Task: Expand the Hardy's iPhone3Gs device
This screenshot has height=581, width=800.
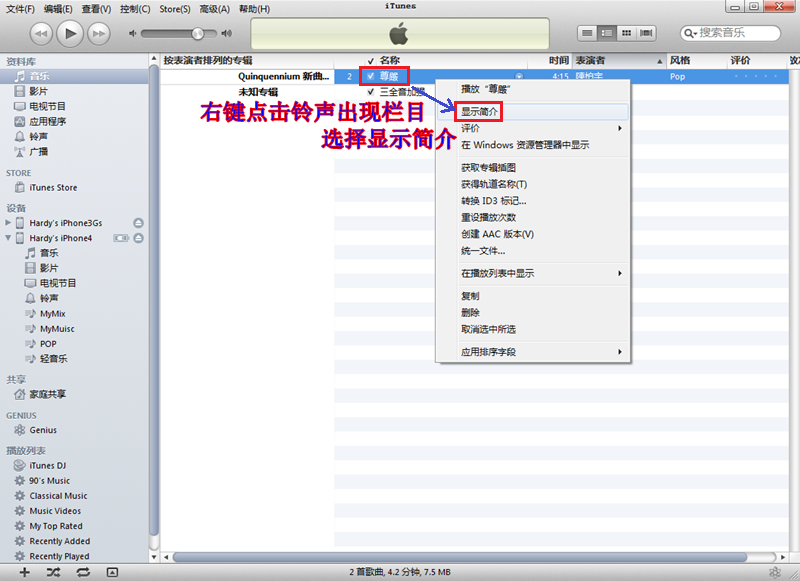Action: pyautogui.click(x=8, y=222)
